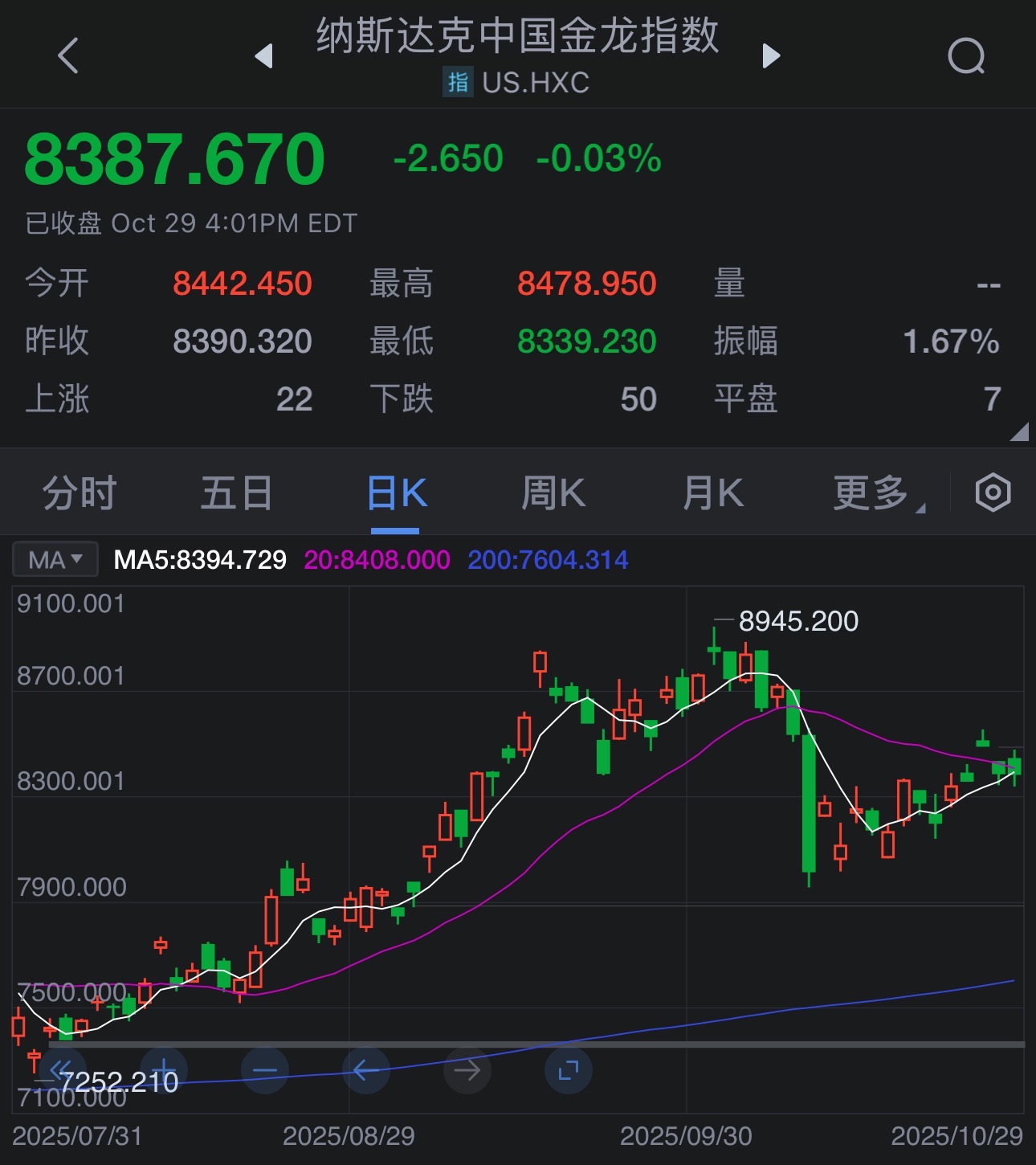The image size is (1036, 1165).
Task: Switch to the 五日 tab
Action: coord(237,493)
